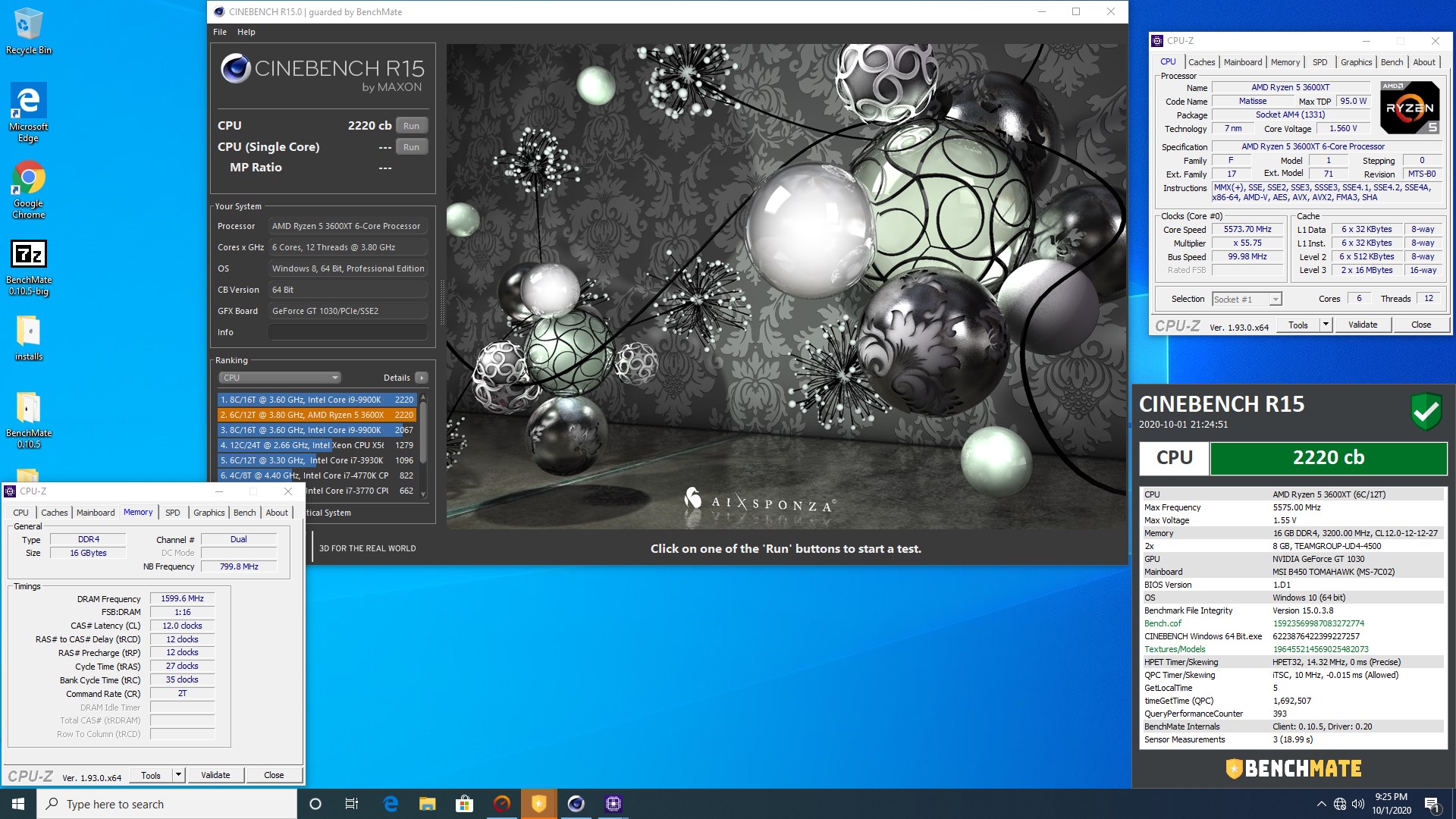Switch to BenchMate shield taskbar icon

point(539,804)
